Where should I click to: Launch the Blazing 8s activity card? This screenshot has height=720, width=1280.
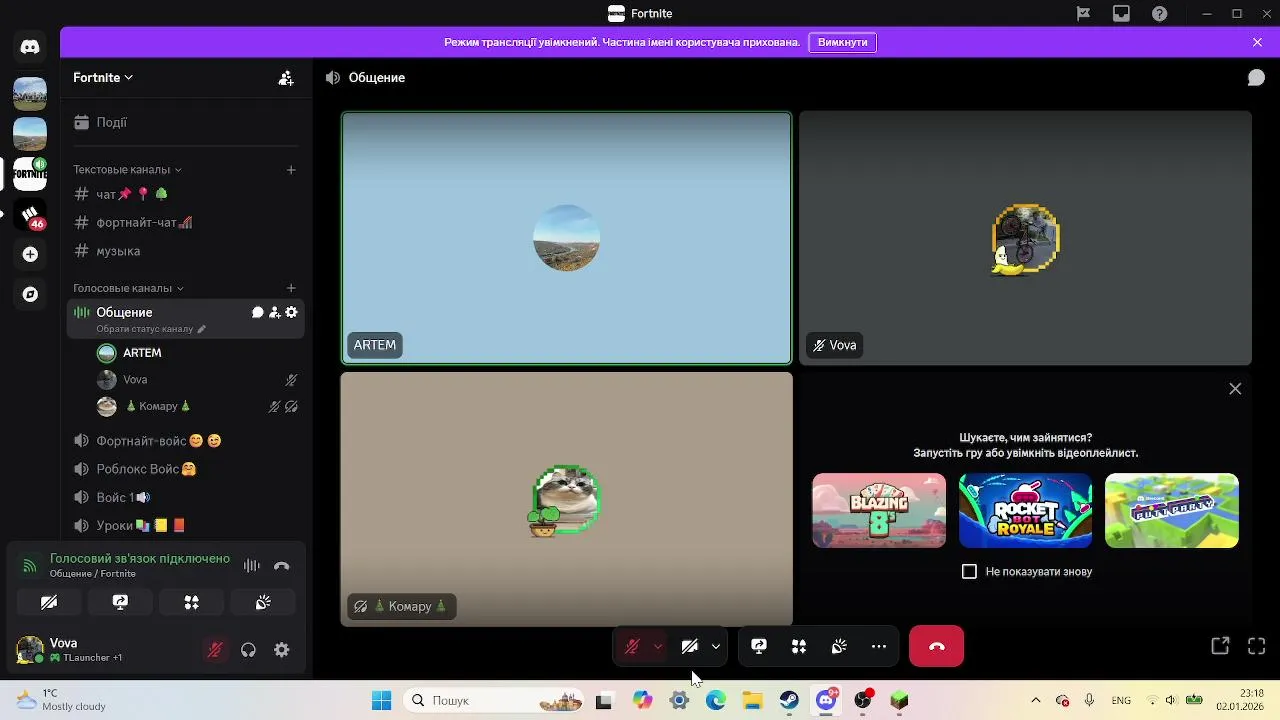point(879,511)
